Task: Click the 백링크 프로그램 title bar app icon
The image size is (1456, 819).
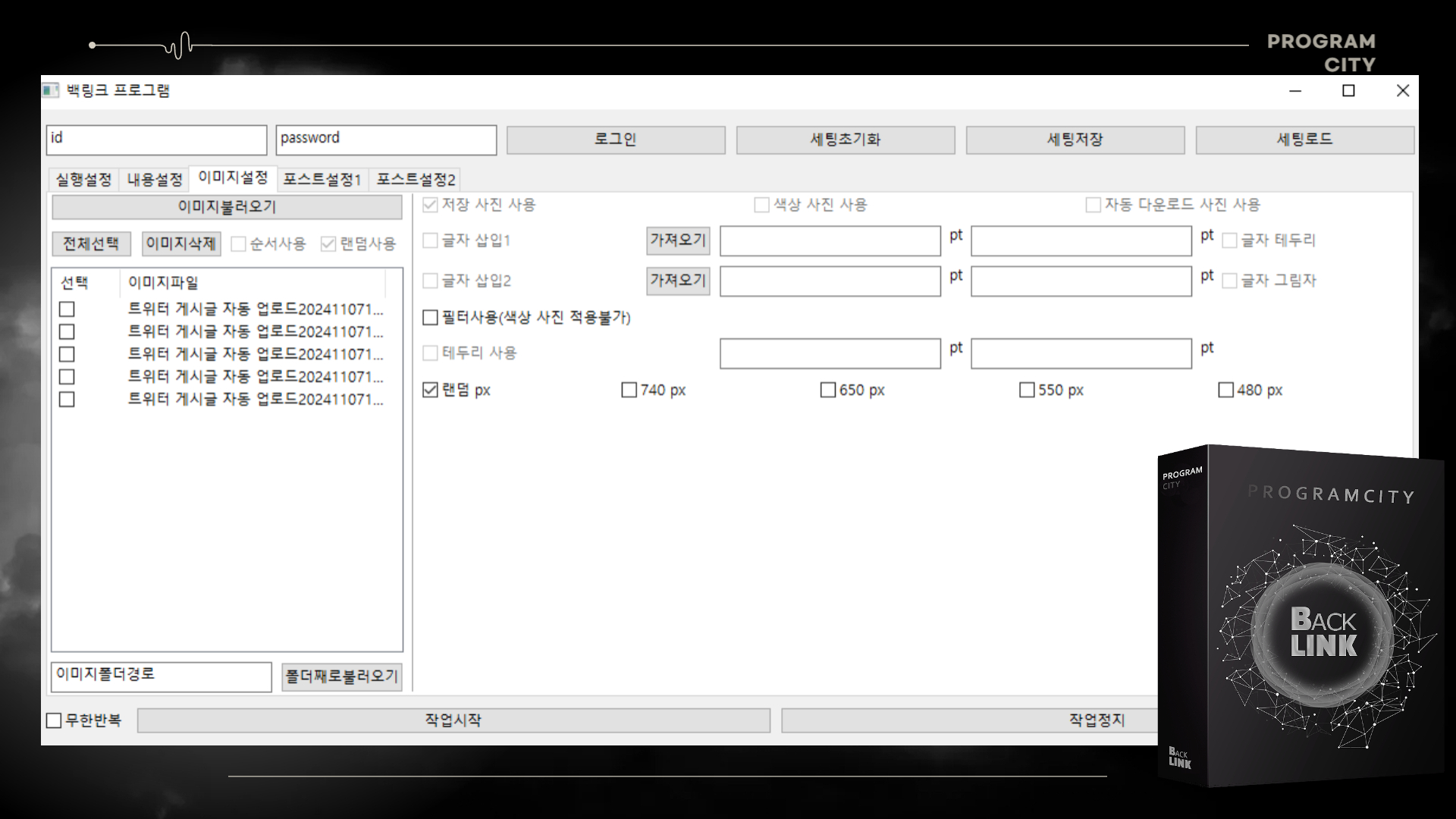Action: [x=50, y=91]
